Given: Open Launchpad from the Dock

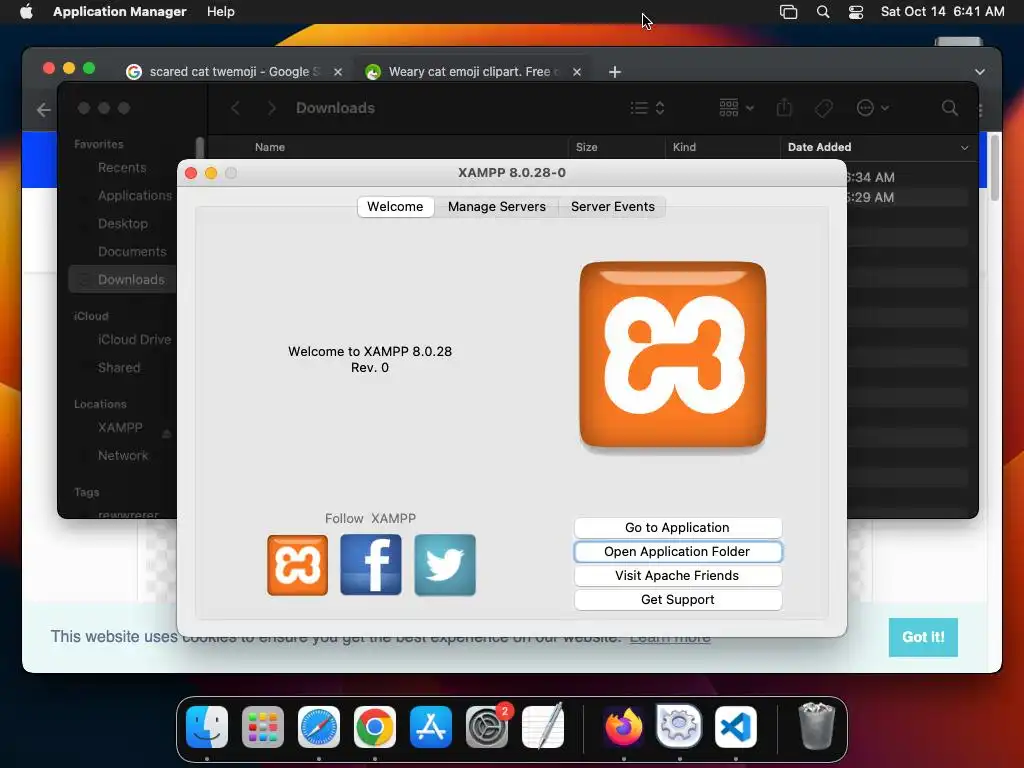Looking at the screenshot, I should 263,727.
